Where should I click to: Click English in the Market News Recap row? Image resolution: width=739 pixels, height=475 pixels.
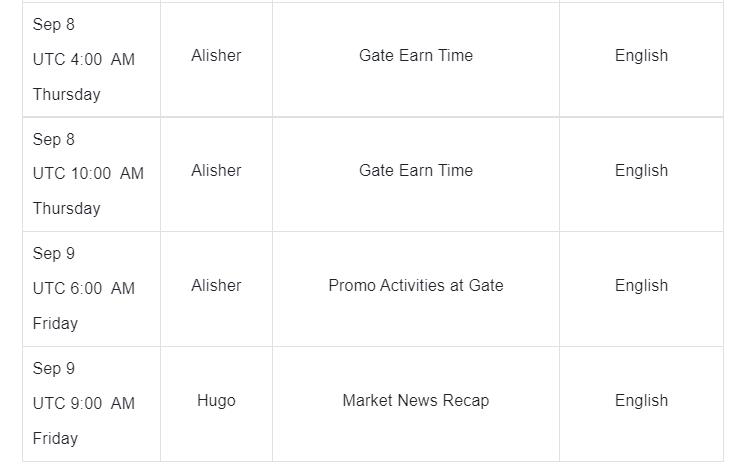pyautogui.click(x=641, y=401)
